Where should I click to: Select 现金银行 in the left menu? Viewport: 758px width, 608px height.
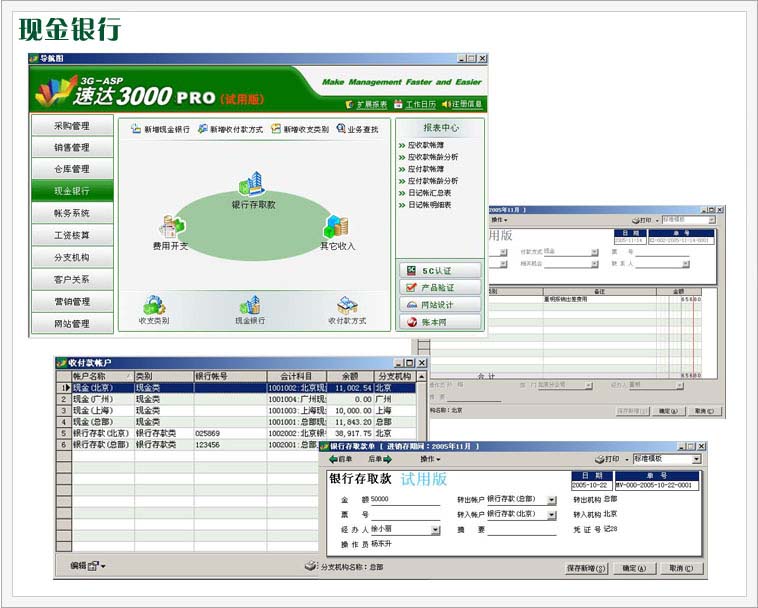coord(72,191)
